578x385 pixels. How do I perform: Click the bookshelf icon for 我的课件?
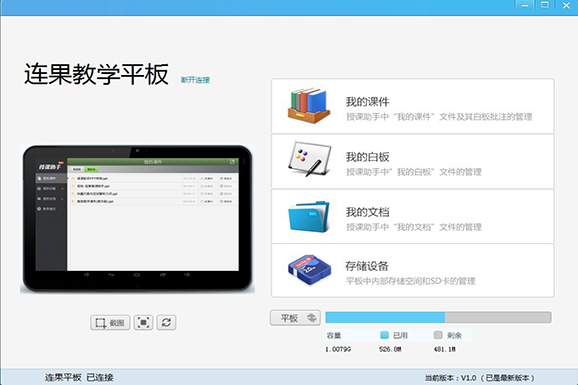click(x=309, y=105)
